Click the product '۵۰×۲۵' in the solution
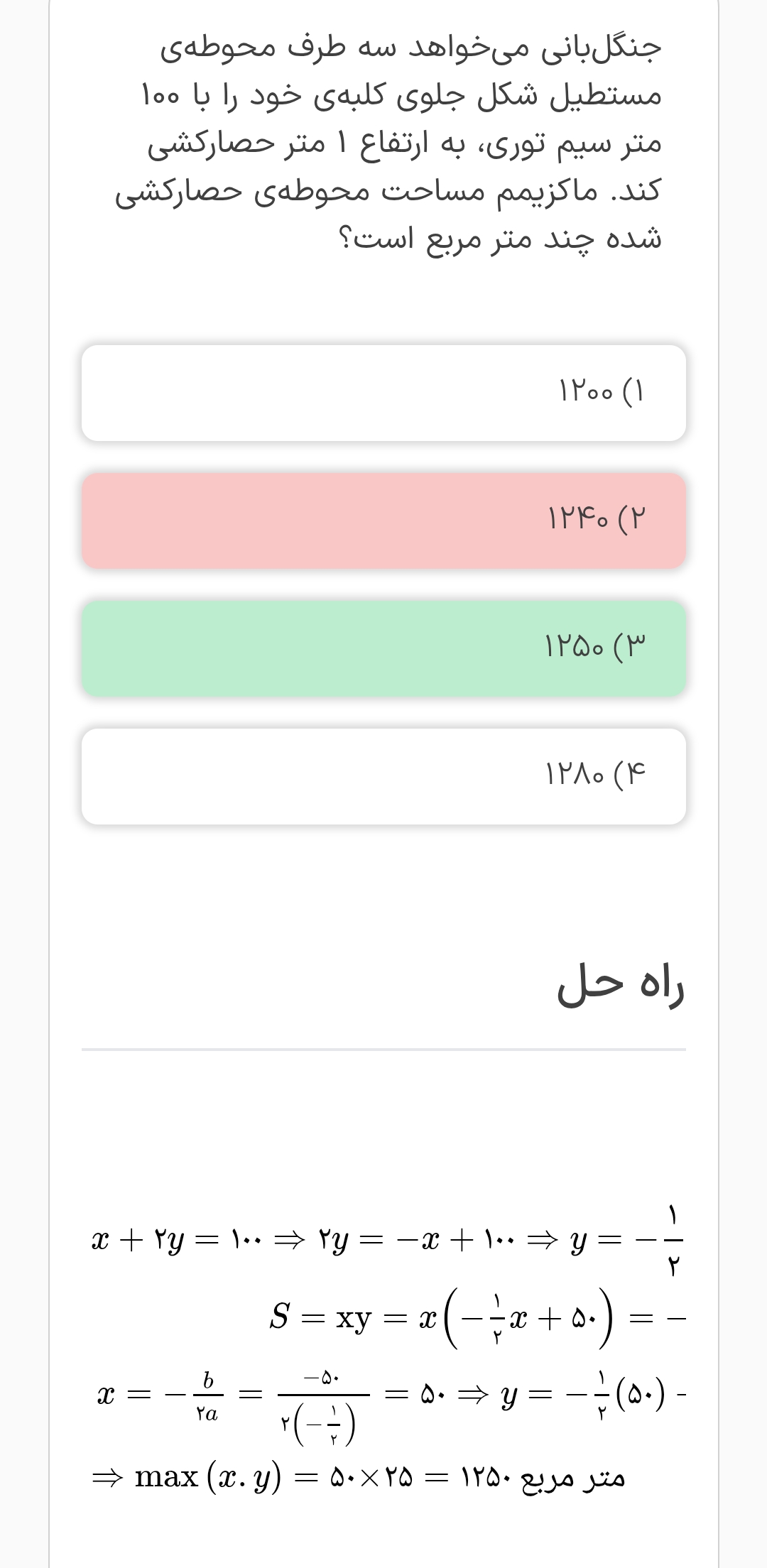767x1568 pixels. pos(371,1478)
